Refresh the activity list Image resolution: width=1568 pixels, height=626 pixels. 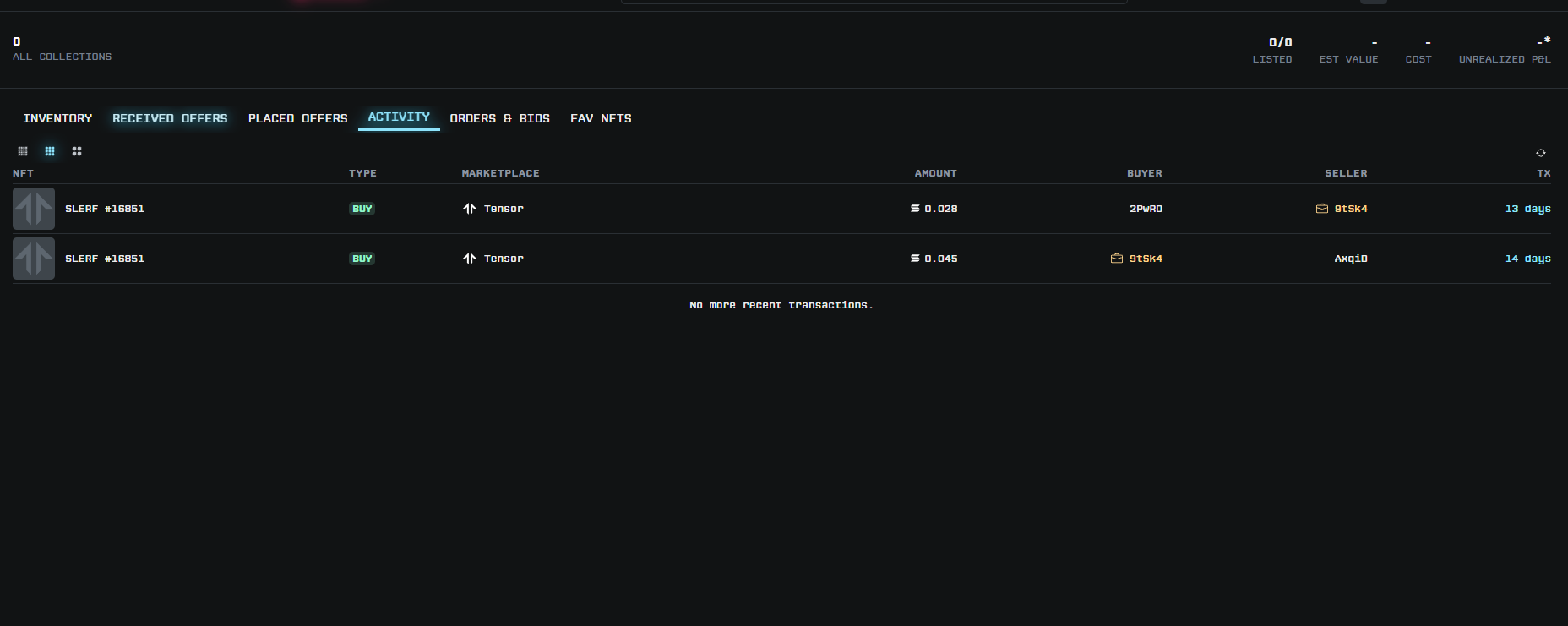(1540, 153)
